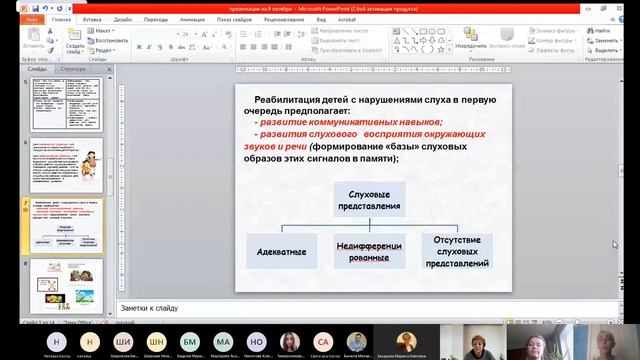Select the Format Painter brush icon
The width and height of the screenshot is (640, 360).
(50, 50)
